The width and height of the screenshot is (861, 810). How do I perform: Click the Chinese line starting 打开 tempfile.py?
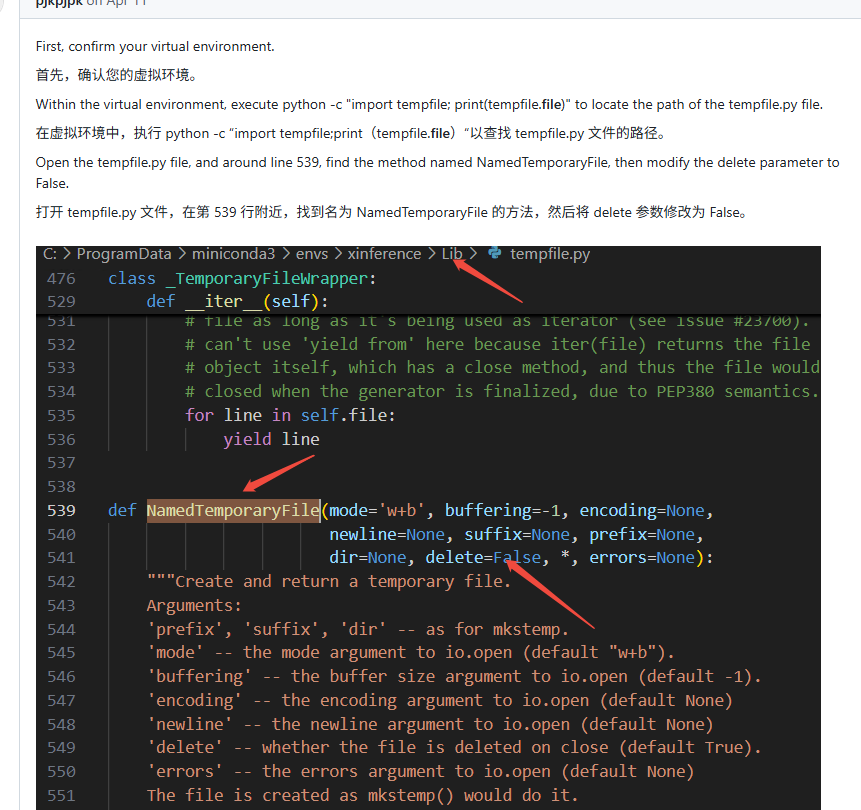tap(391, 212)
